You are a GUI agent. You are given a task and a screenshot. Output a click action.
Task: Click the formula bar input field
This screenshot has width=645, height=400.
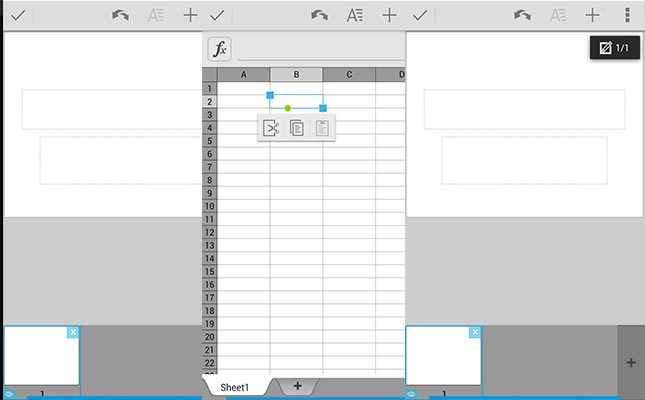point(320,49)
